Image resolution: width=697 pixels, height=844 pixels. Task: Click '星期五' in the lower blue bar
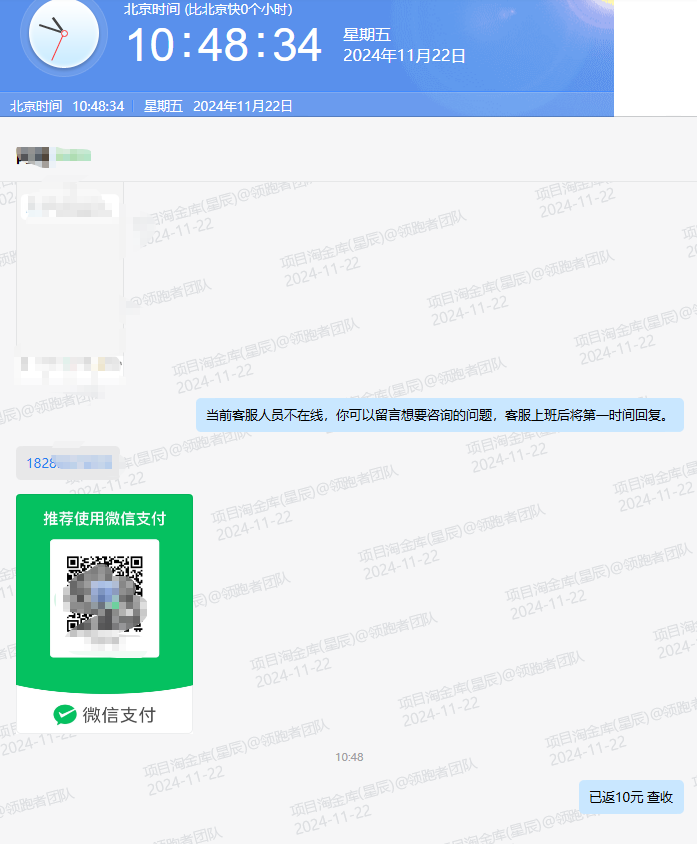coord(163,106)
